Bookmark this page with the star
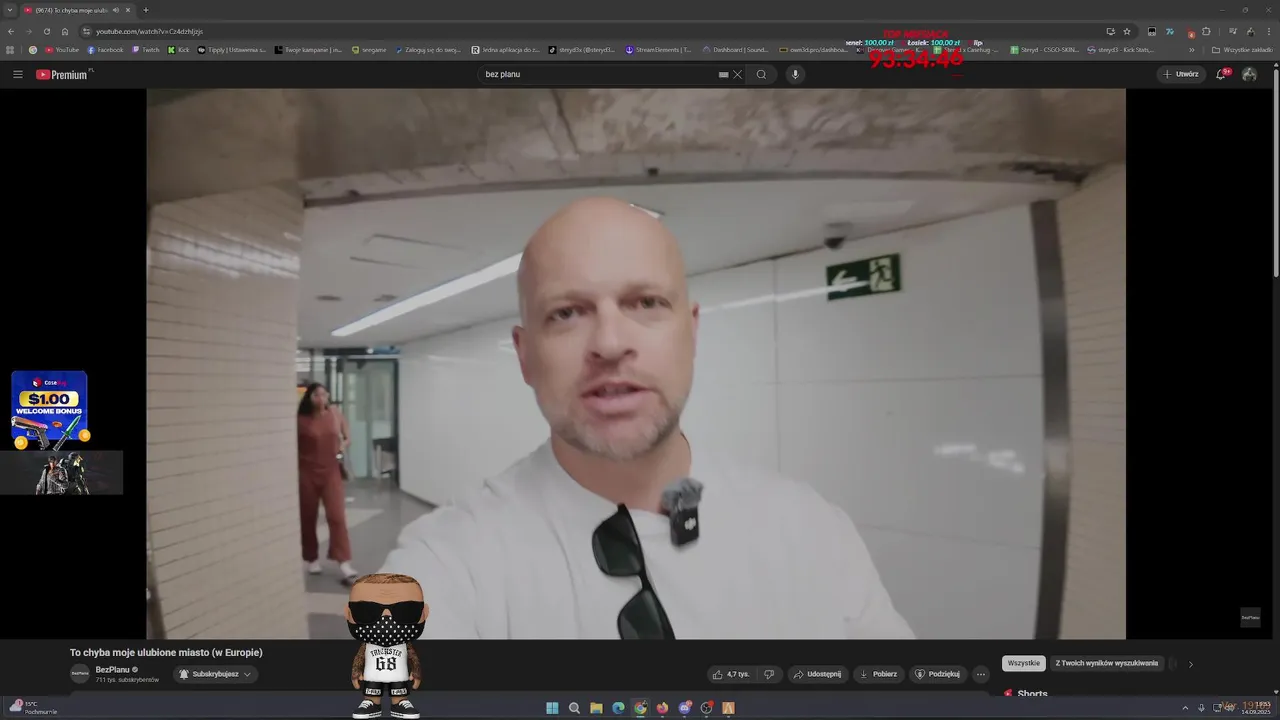The image size is (1280, 720). (1127, 31)
